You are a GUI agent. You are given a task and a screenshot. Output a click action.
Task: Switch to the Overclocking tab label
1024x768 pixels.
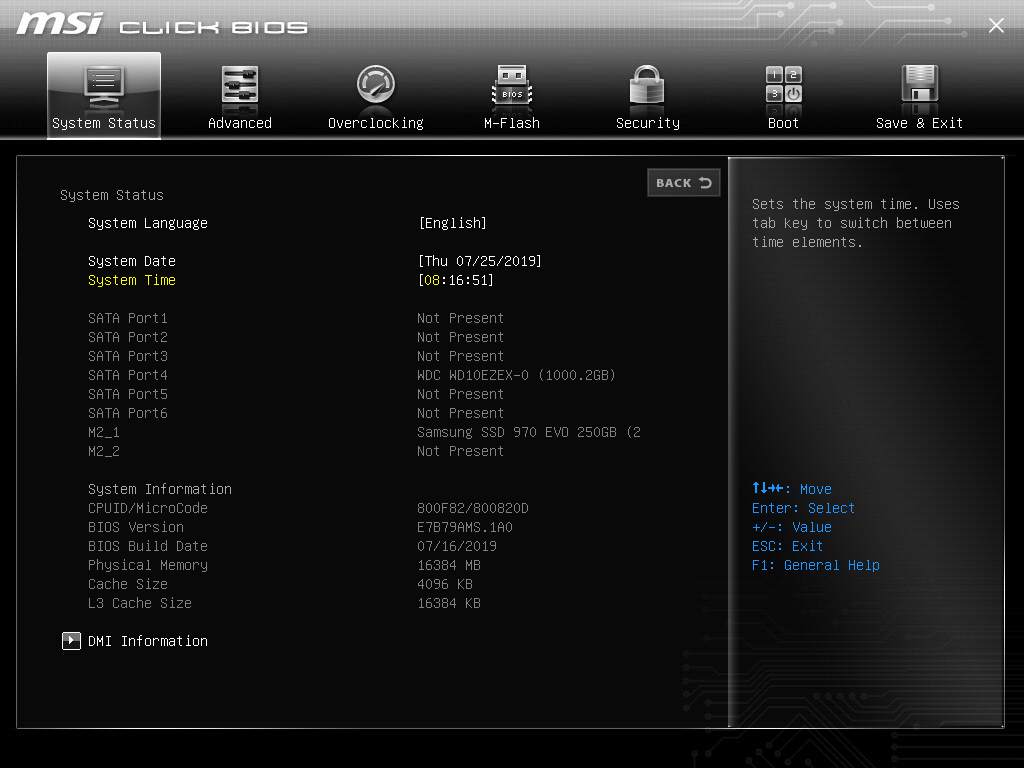click(376, 123)
